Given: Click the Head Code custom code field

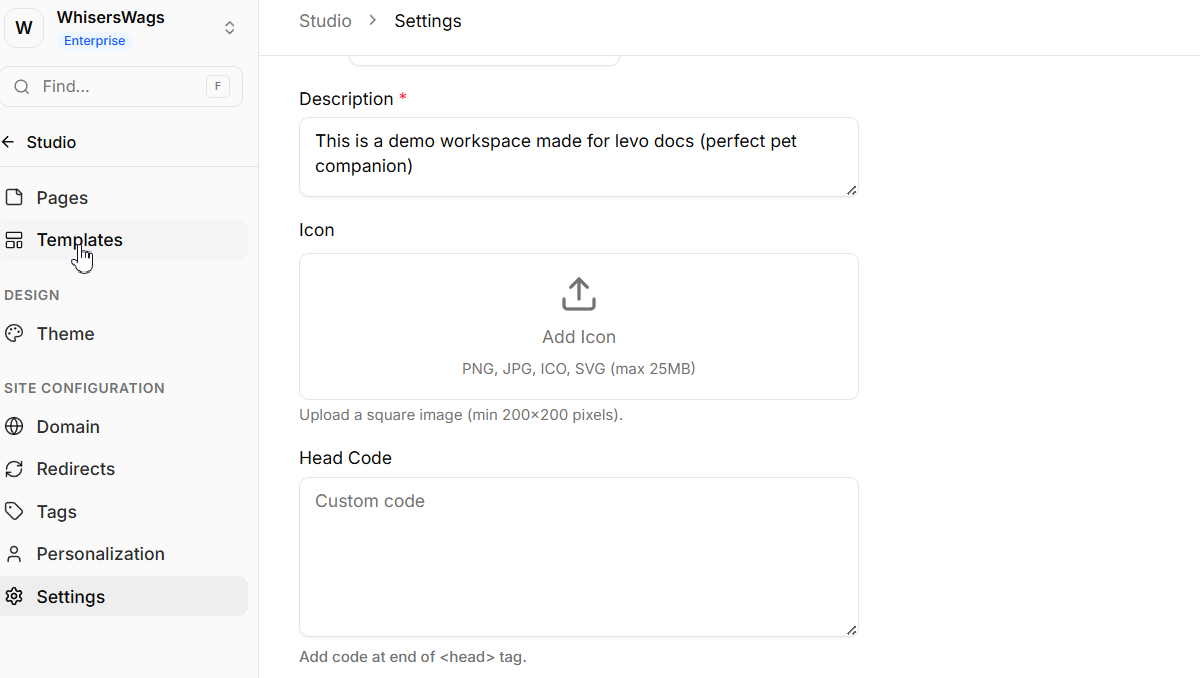Looking at the screenshot, I should pos(578,556).
